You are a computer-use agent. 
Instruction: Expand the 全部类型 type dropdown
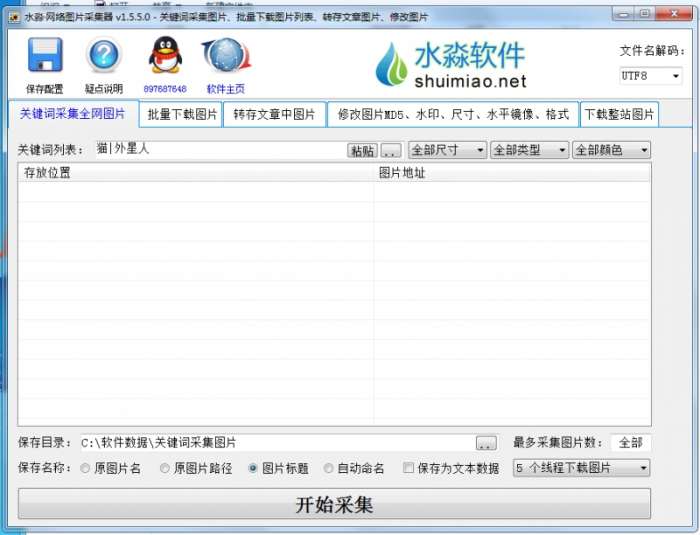tap(529, 150)
